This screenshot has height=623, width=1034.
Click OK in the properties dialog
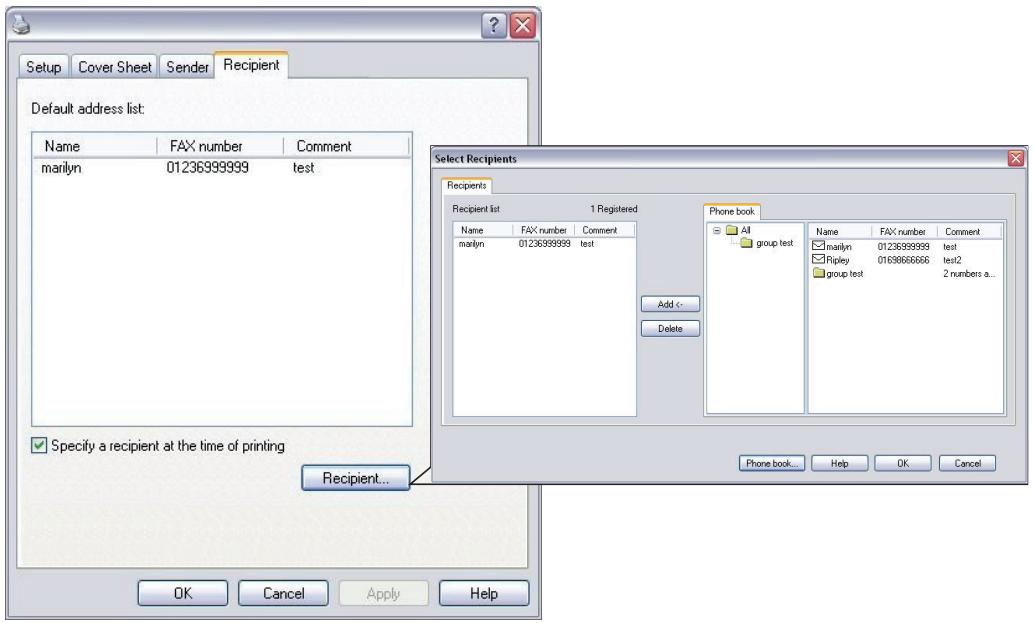(x=183, y=593)
